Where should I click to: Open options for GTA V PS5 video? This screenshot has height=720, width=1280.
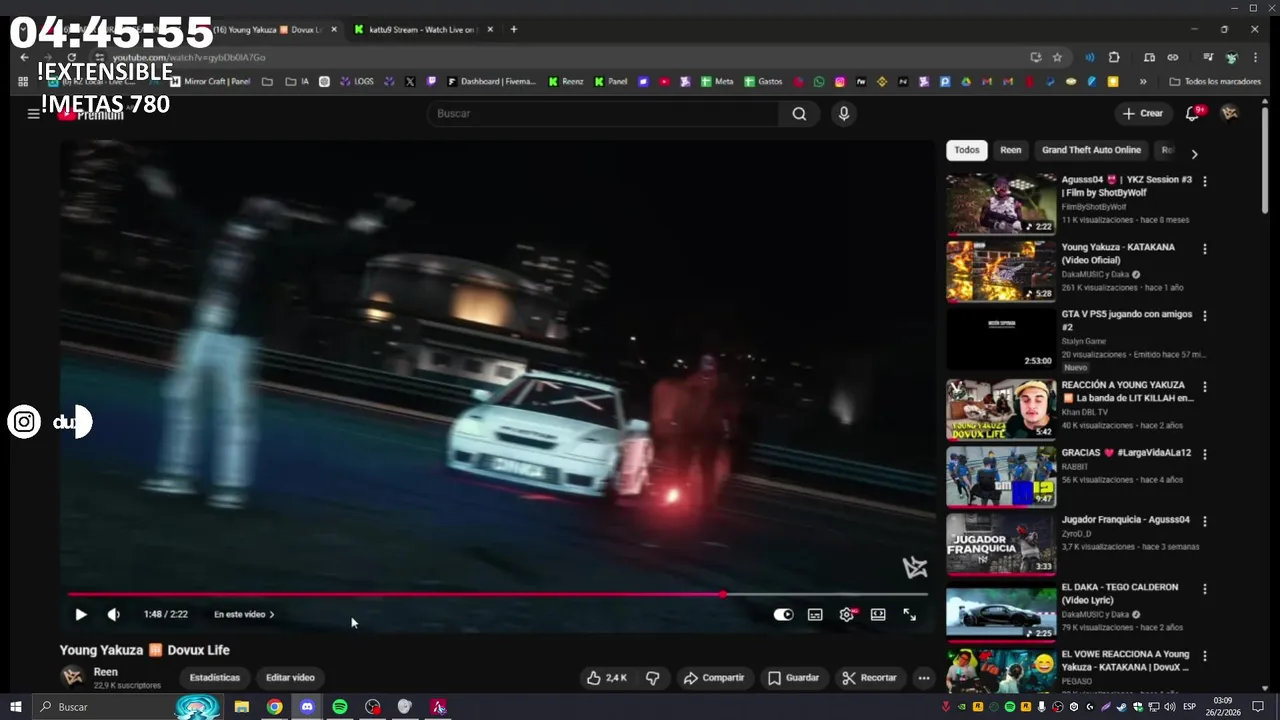pos(1204,315)
